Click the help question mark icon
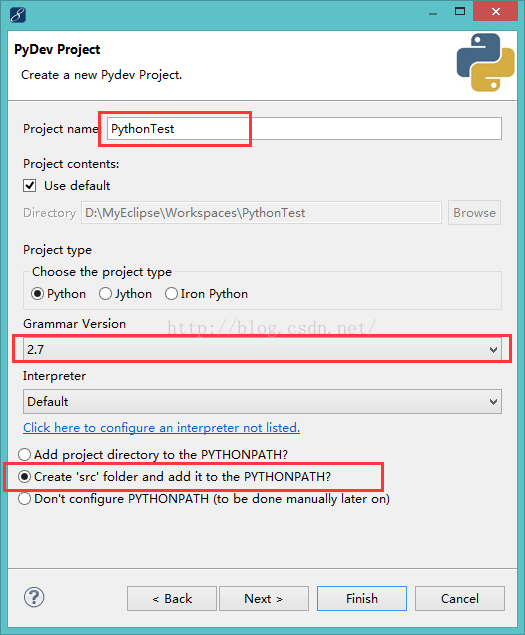525x635 pixels. 34,597
